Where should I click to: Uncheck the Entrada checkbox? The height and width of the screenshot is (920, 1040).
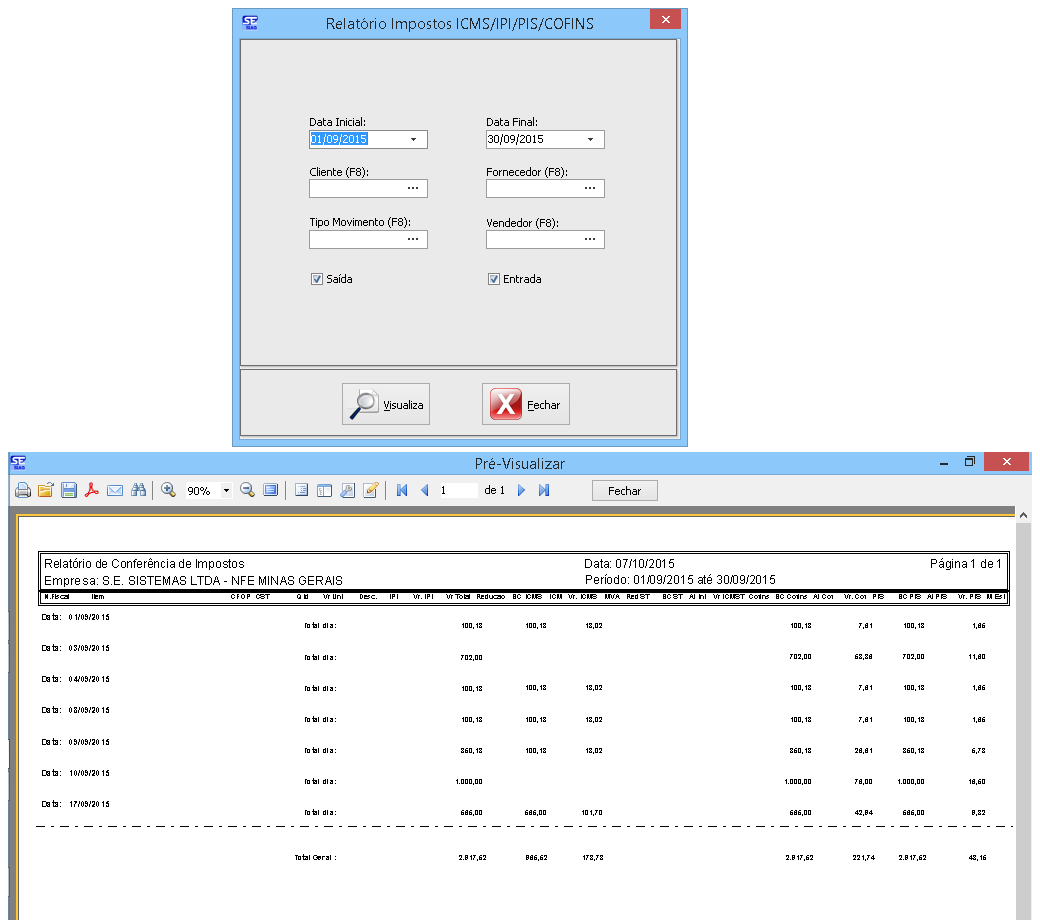coord(493,280)
